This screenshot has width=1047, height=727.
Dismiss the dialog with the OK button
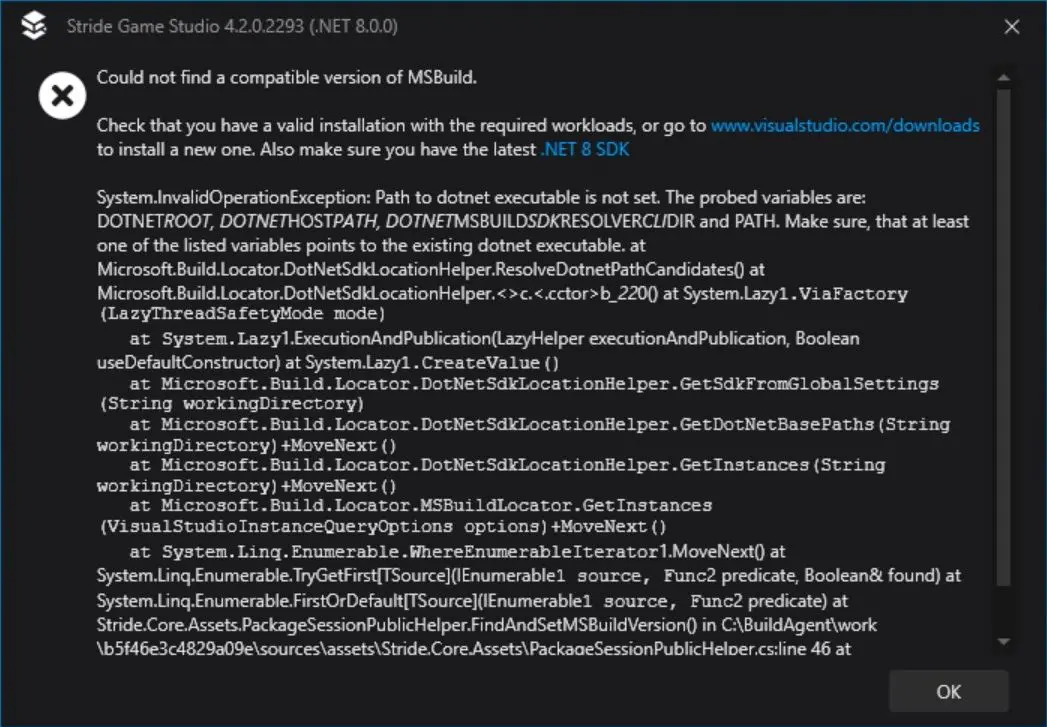pyautogui.click(x=948, y=691)
